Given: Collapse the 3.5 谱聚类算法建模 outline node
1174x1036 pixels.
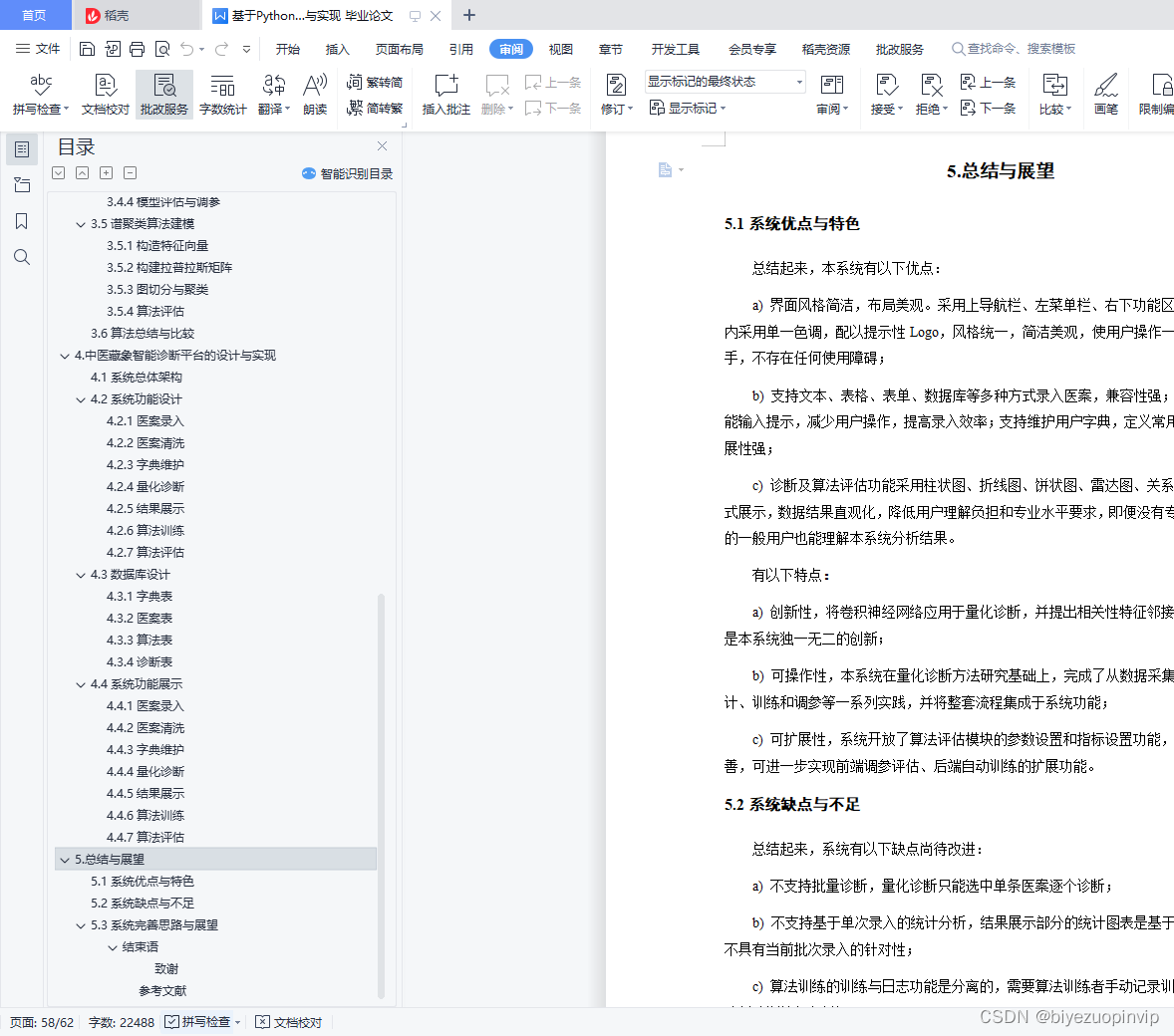Looking at the screenshot, I should [x=80, y=224].
